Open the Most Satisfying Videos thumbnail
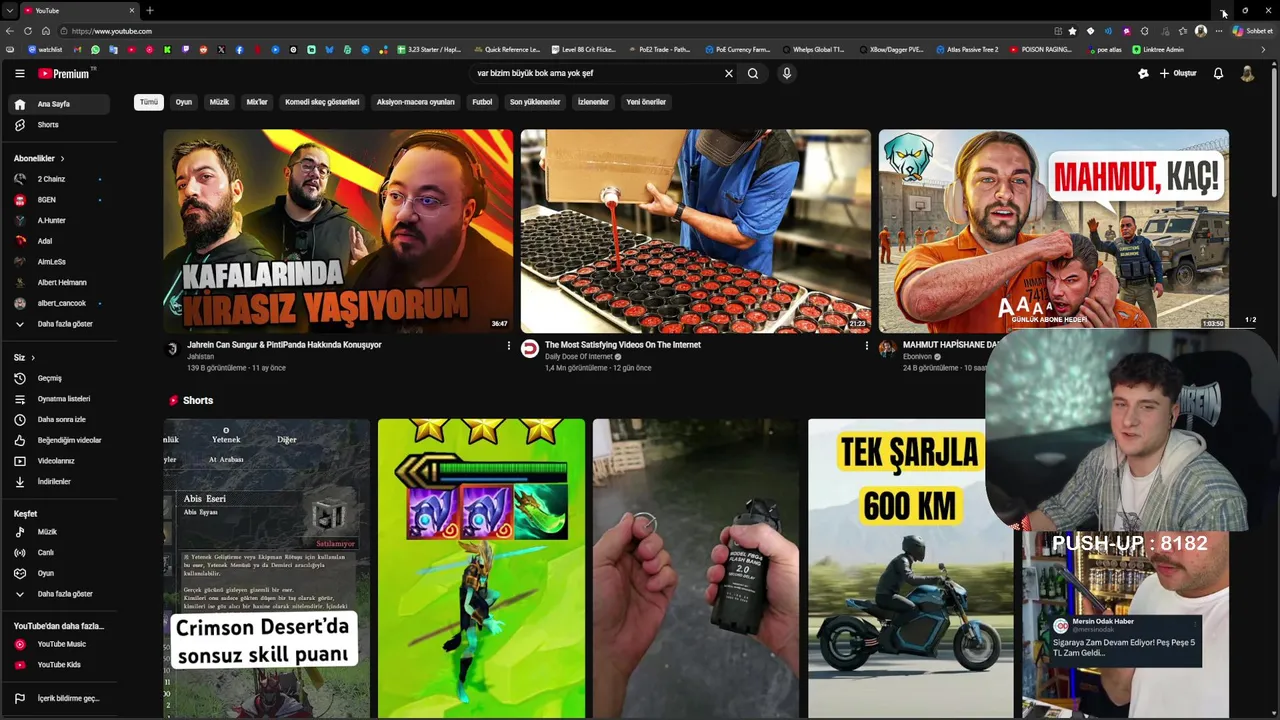This screenshot has height=720, width=1280. 695,231
